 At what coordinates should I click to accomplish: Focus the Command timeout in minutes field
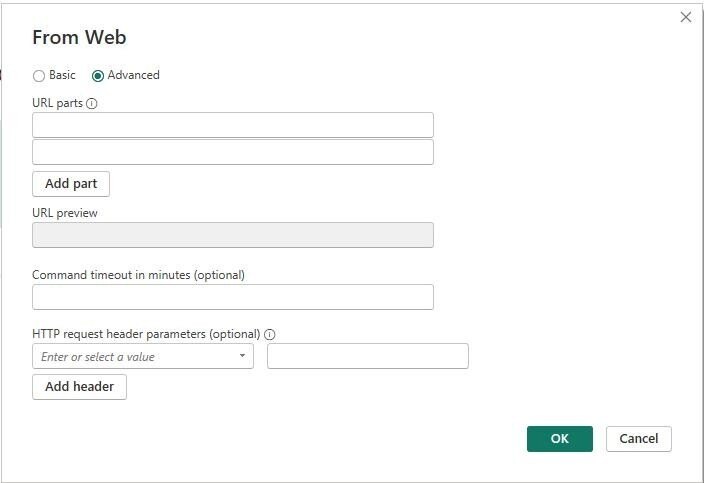233,297
